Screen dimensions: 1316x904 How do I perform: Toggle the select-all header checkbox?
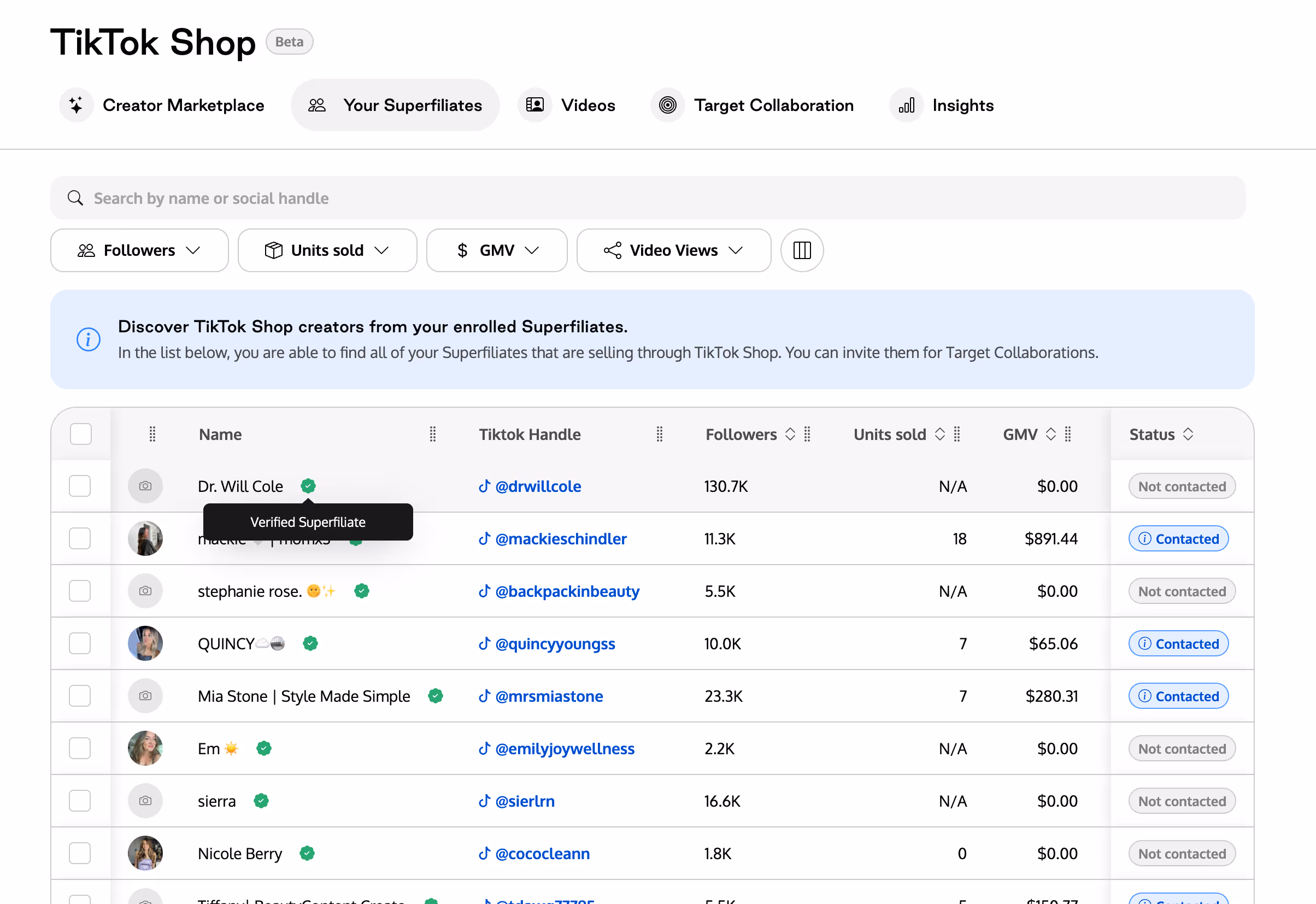tap(80, 434)
